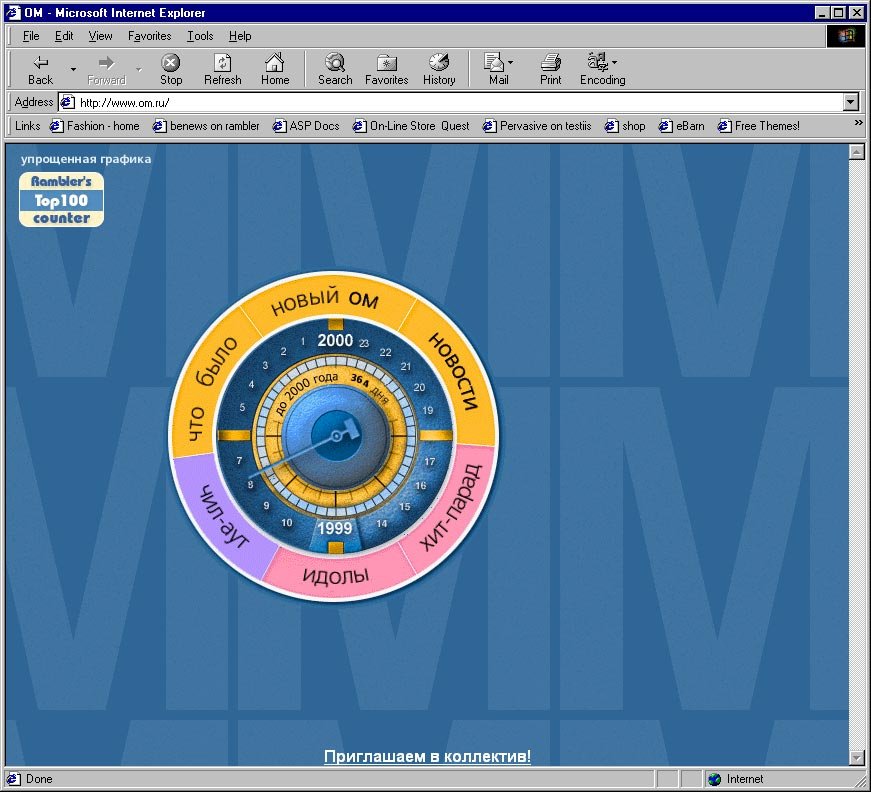The image size is (871, 792).
Task: Open the Search pane
Action: coord(335,69)
